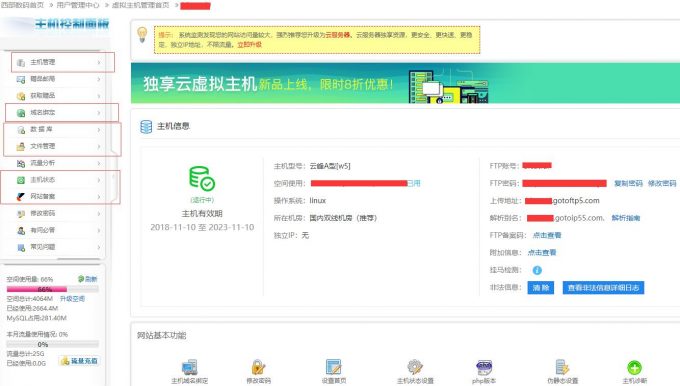Expand the 域名绑定 chevron
This screenshot has height=386, width=680.
pyautogui.click(x=99, y=113)
